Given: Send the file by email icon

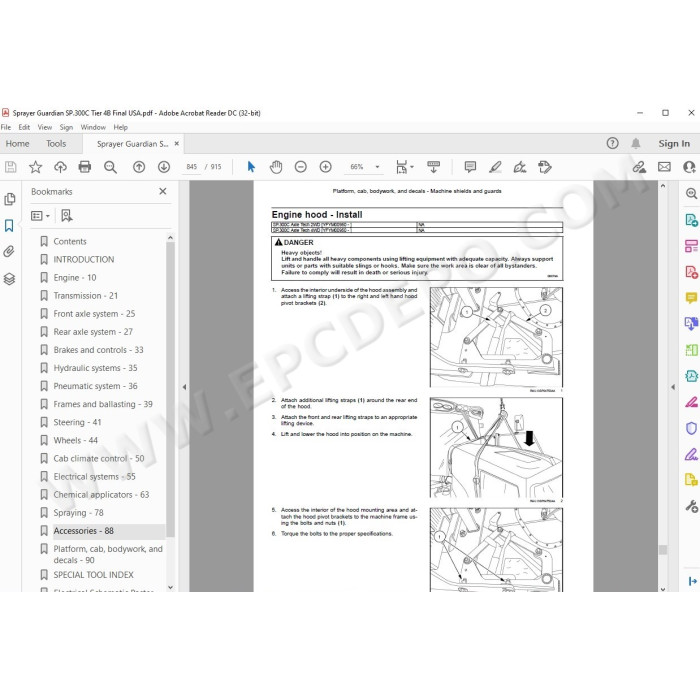Looking at the screenshot, I should pyautogui.click(x=664, y=167).
